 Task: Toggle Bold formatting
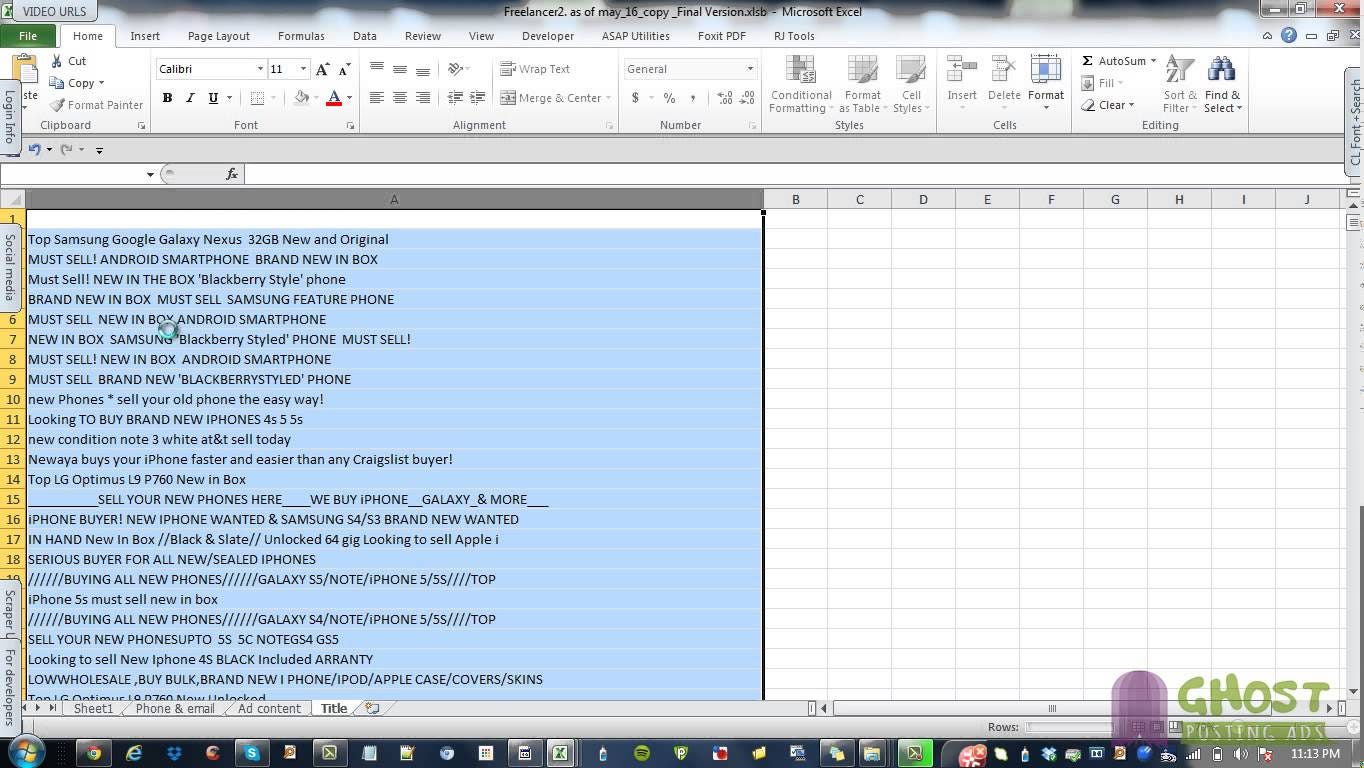167,98
